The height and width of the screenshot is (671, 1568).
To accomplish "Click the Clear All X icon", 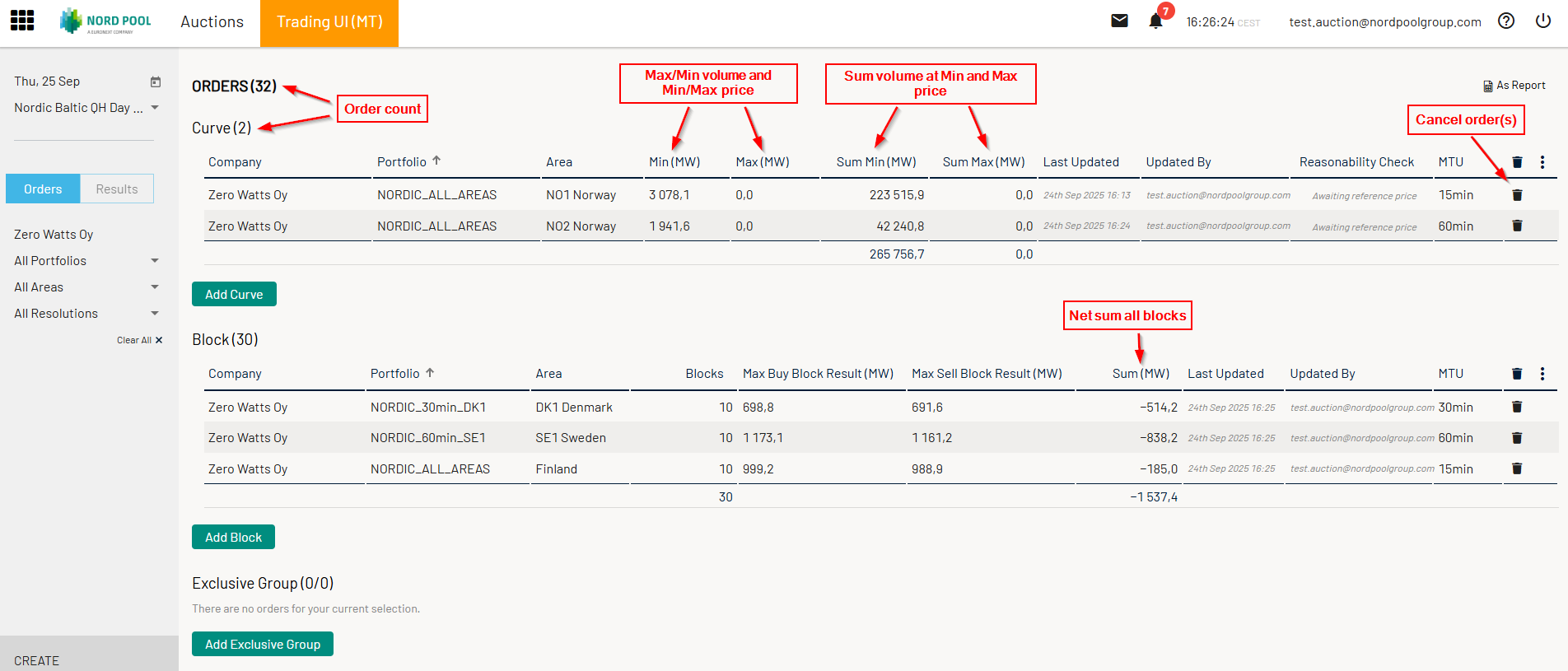I will pos(159,340).
